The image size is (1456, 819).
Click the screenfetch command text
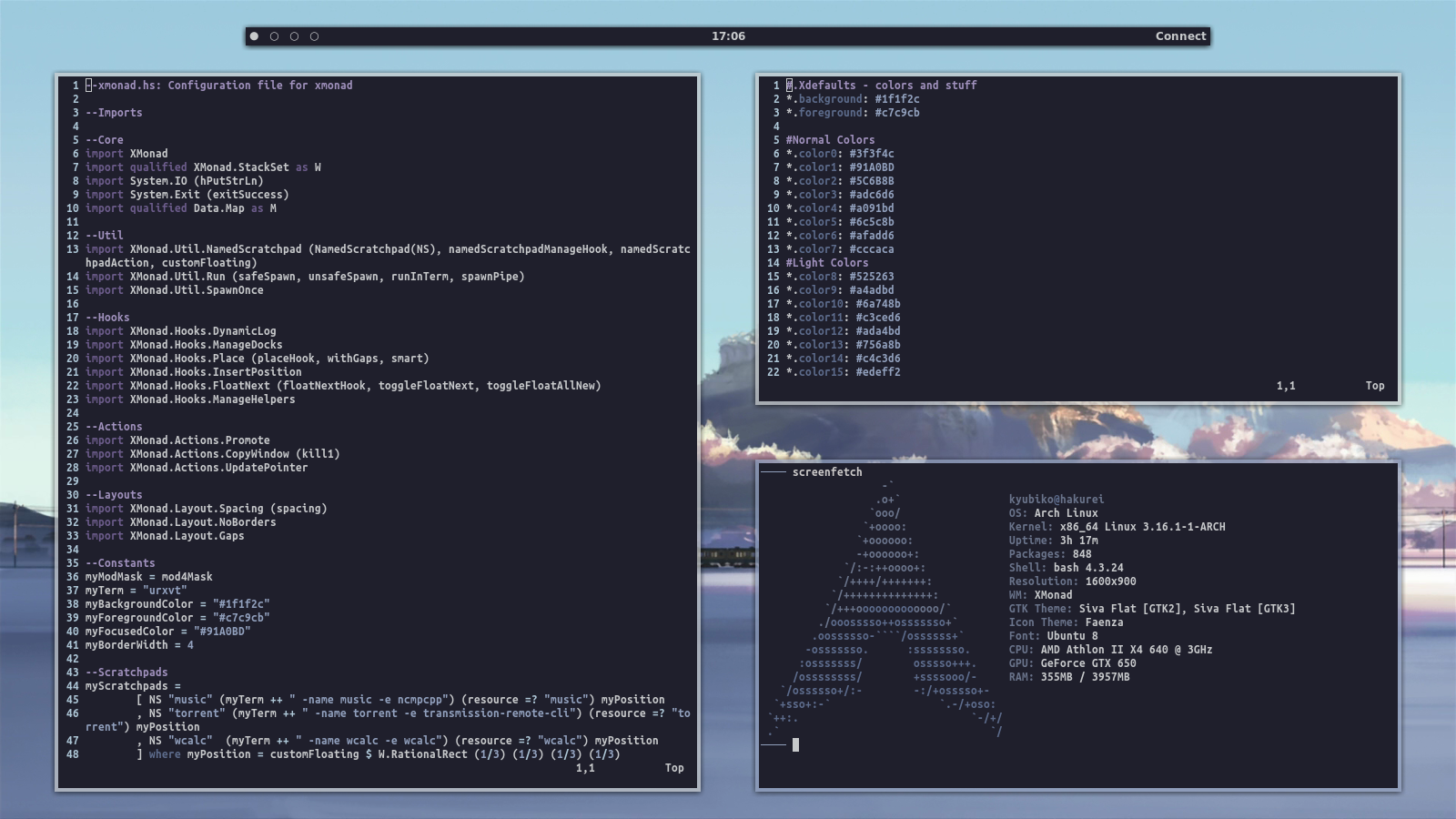827,472
